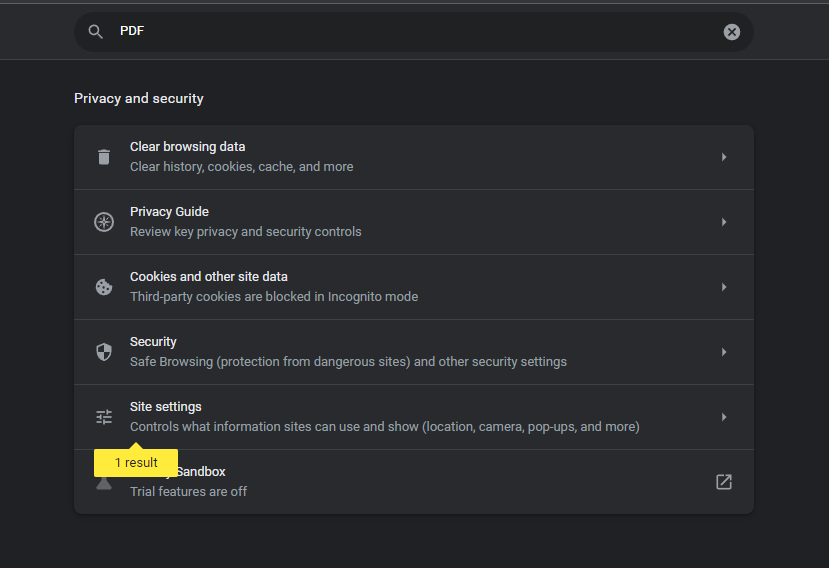Open Site settings entry
The image size is (829, 568).
(414, 417)
